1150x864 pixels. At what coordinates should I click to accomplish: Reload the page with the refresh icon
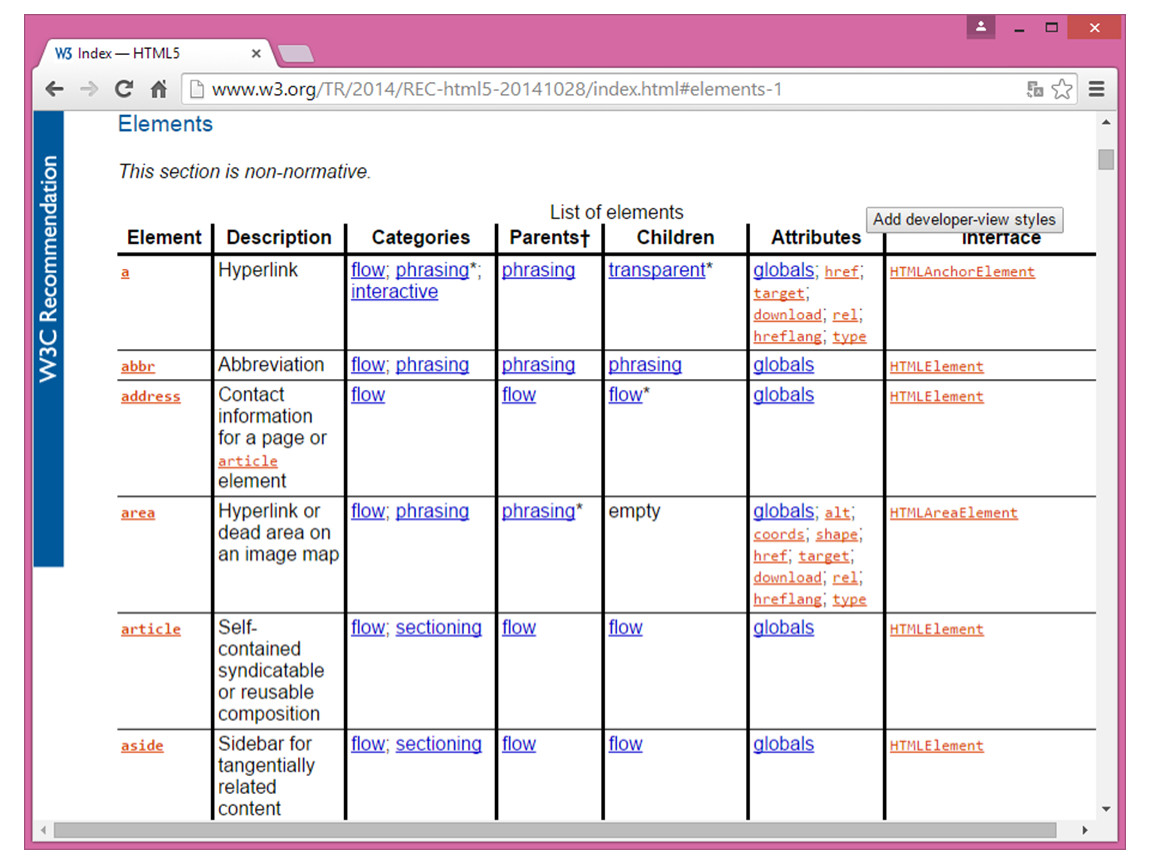(124, 89)
